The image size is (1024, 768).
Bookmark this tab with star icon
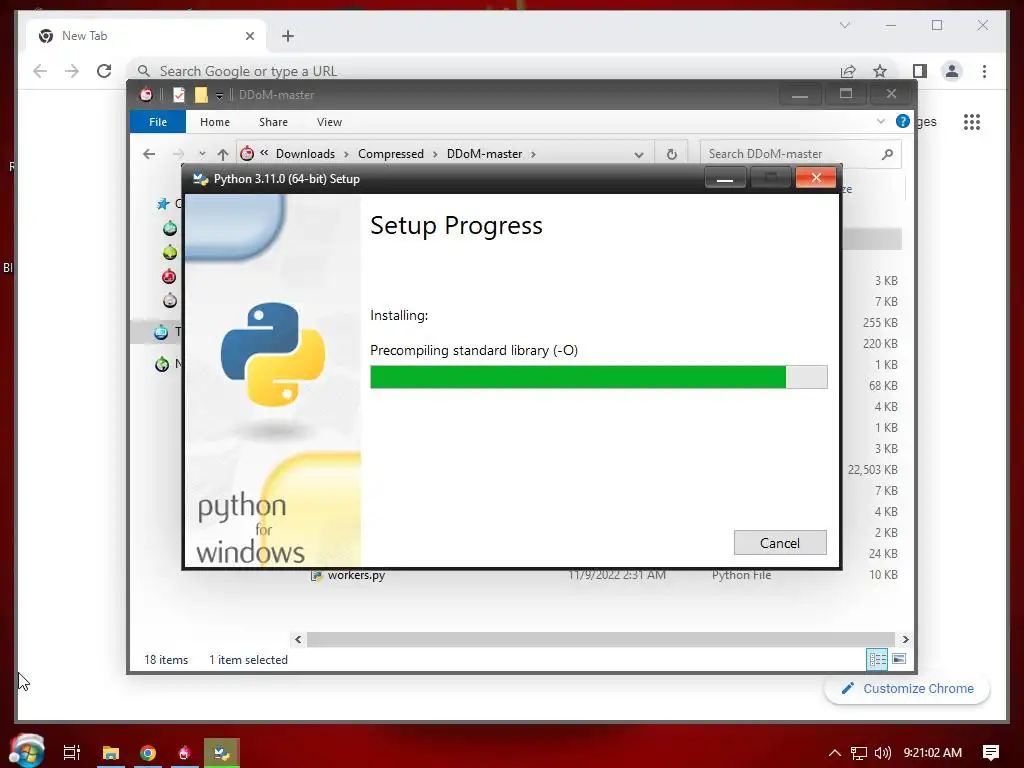click(x=880, y=71)
